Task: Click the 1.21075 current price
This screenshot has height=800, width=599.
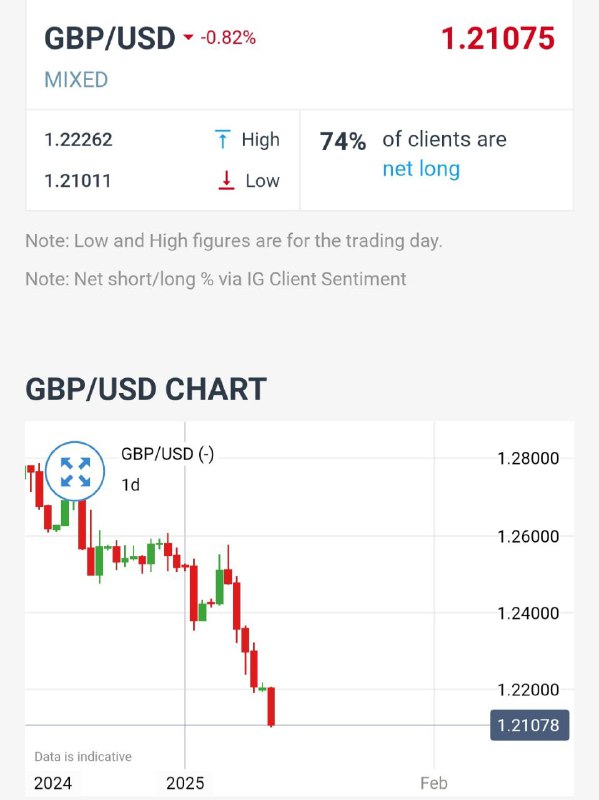Action: [497, 39]
